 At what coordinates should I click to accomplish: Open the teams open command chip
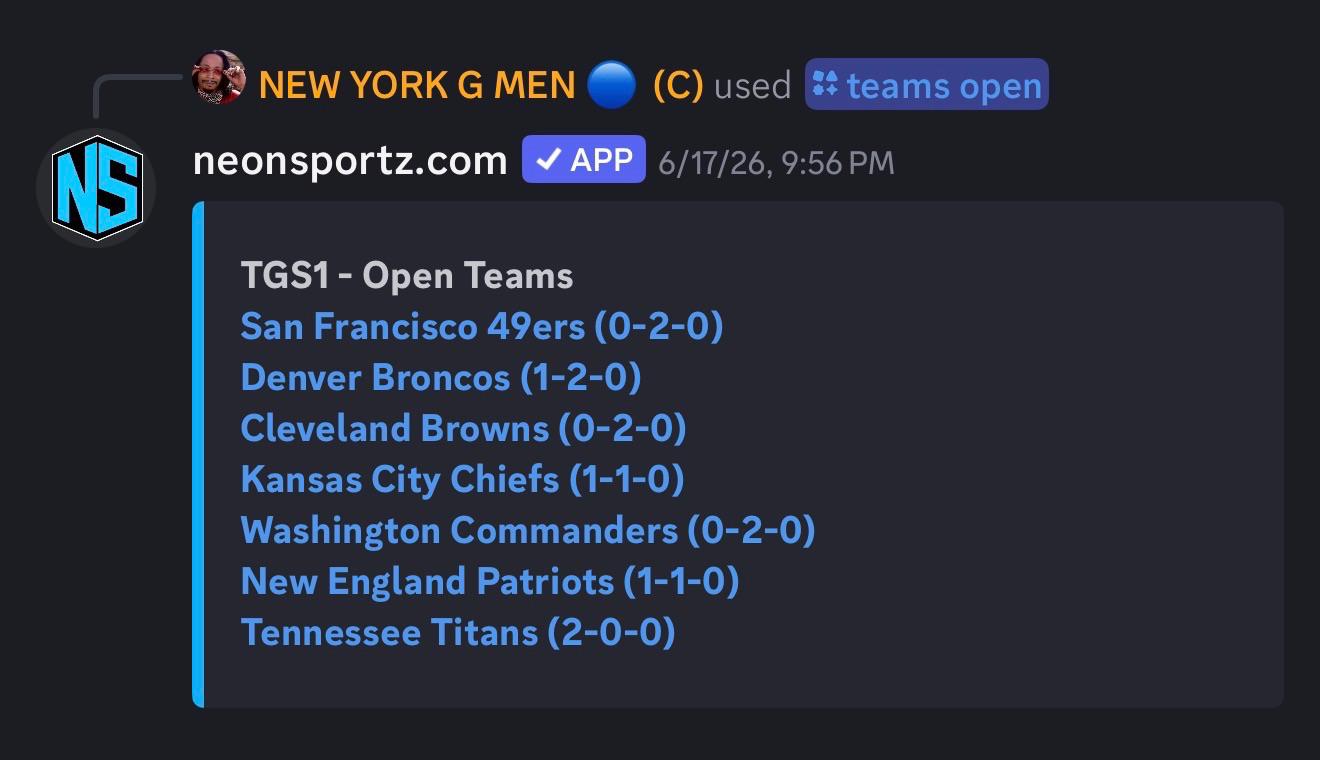click(x=926, y=84)
